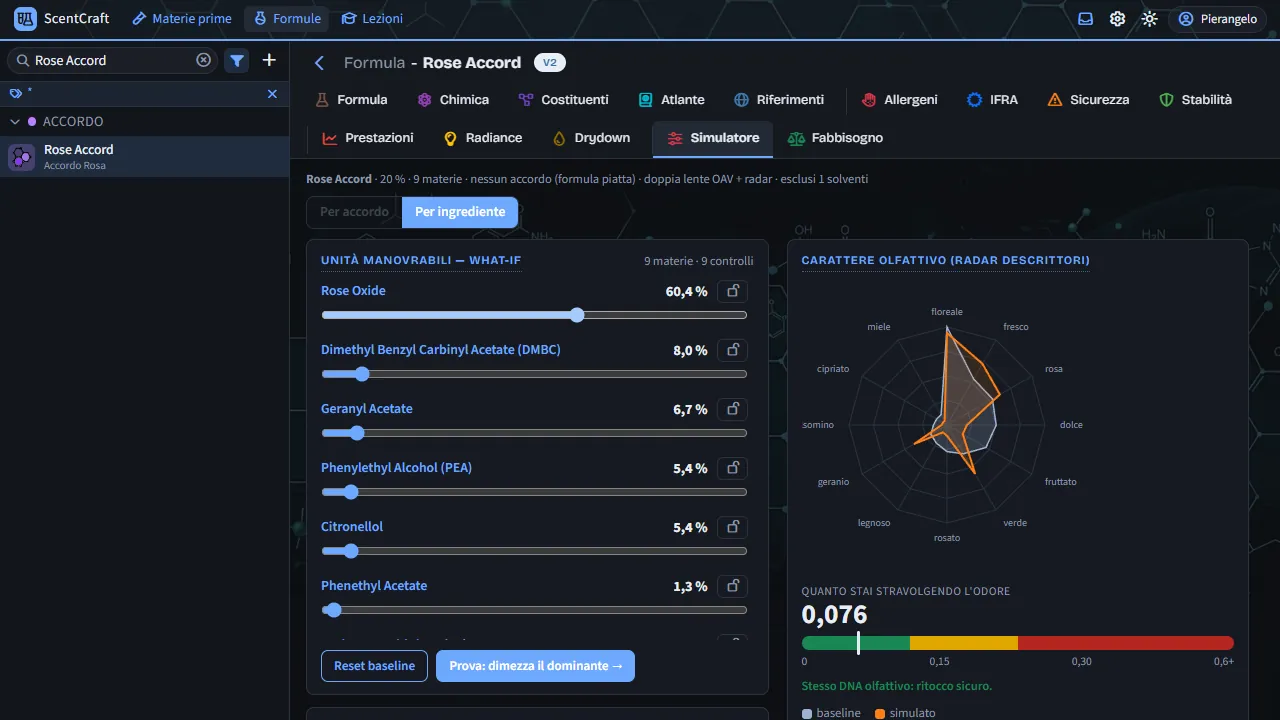
Task: Click Prova: dimezza il dominante
Action: point(535,666)
